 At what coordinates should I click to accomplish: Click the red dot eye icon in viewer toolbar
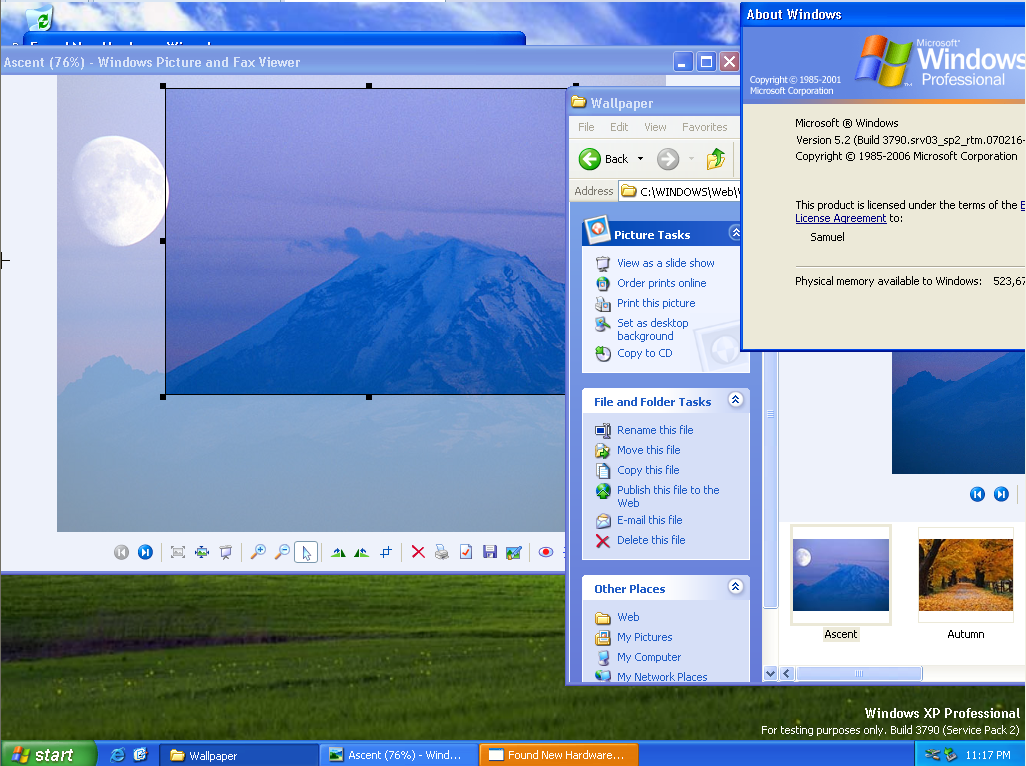click(546, 552)
